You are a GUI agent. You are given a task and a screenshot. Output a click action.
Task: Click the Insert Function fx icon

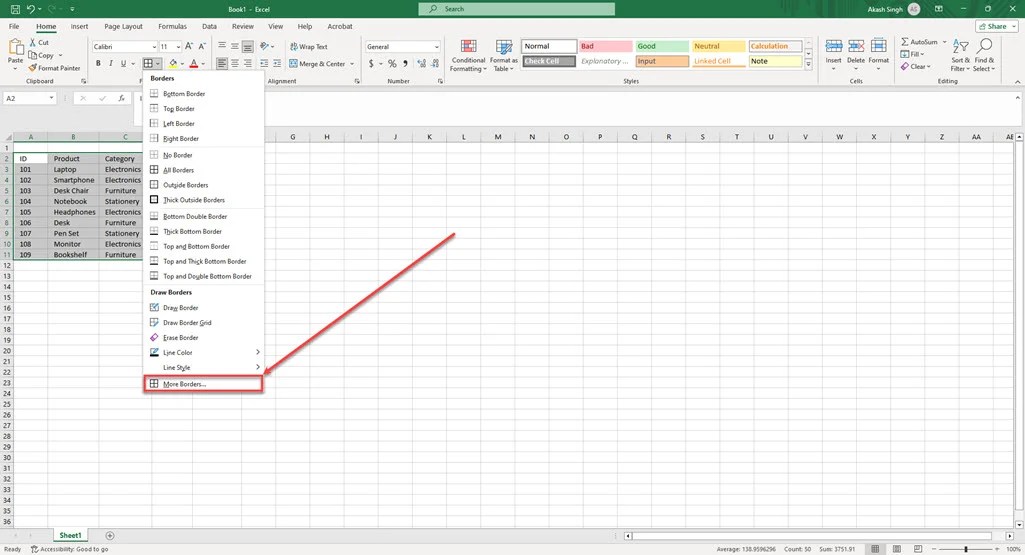[x=122, y=98]
